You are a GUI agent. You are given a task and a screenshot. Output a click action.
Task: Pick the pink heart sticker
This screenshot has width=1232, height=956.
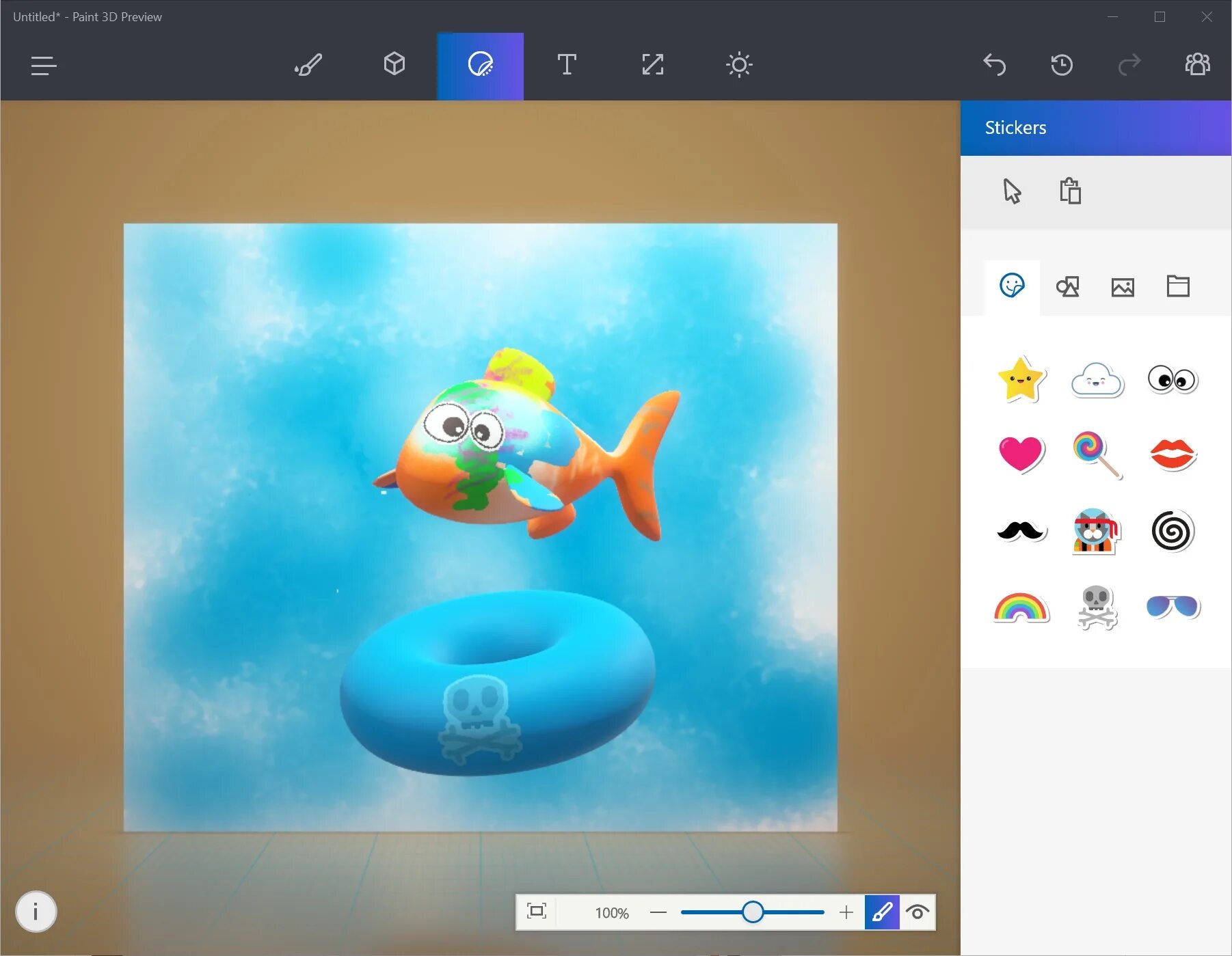tap(1021, 454)
